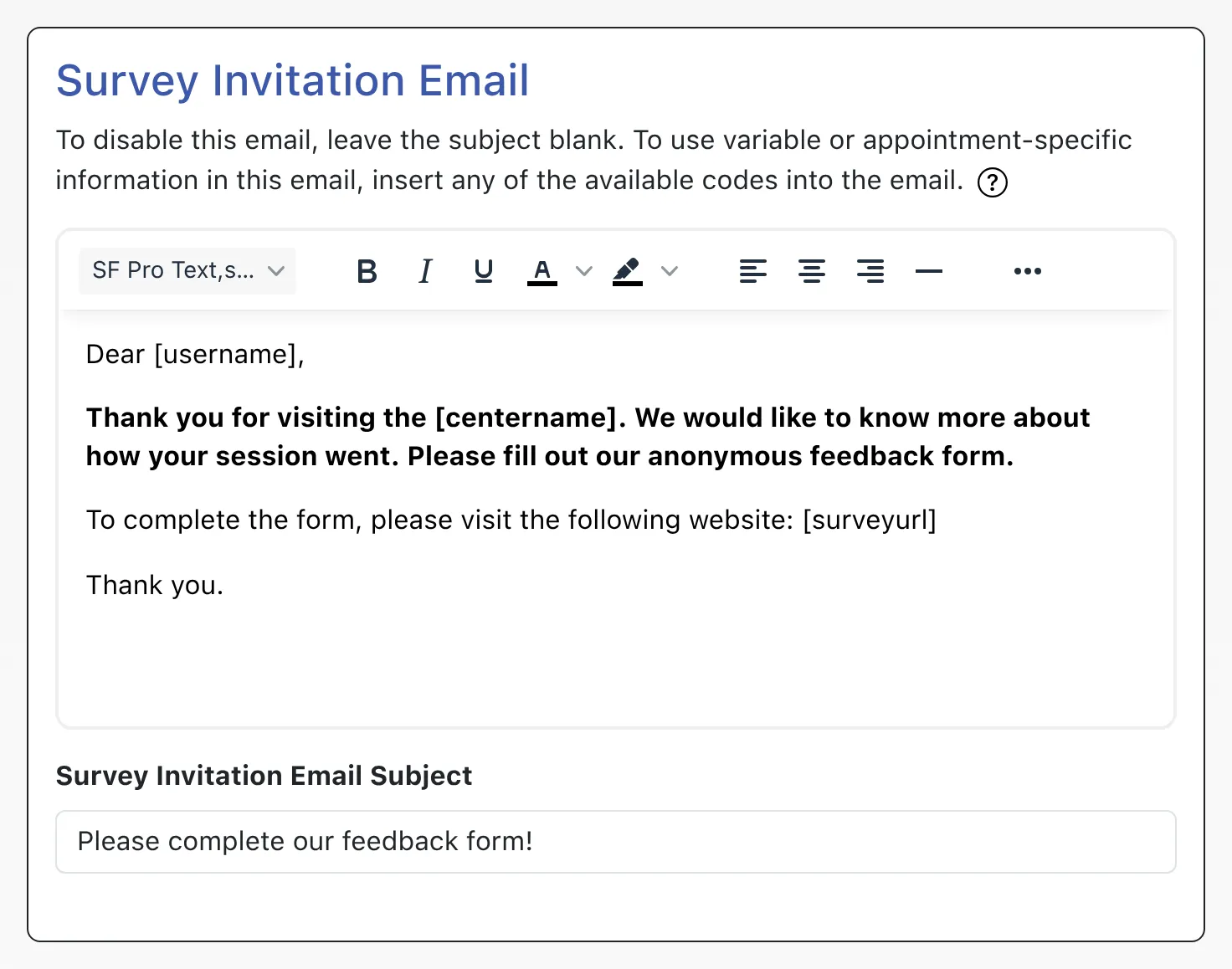
Task: Open the more options ellipsis menu
Action: coord(1028,271)
